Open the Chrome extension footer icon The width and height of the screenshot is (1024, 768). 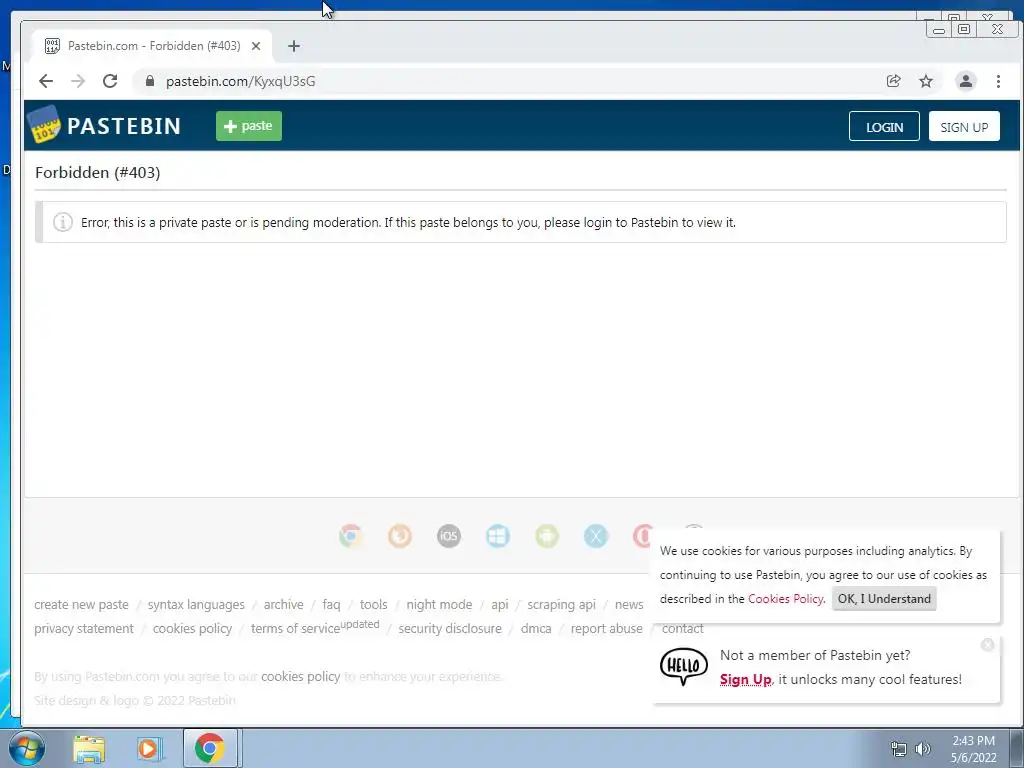[351, 536]
